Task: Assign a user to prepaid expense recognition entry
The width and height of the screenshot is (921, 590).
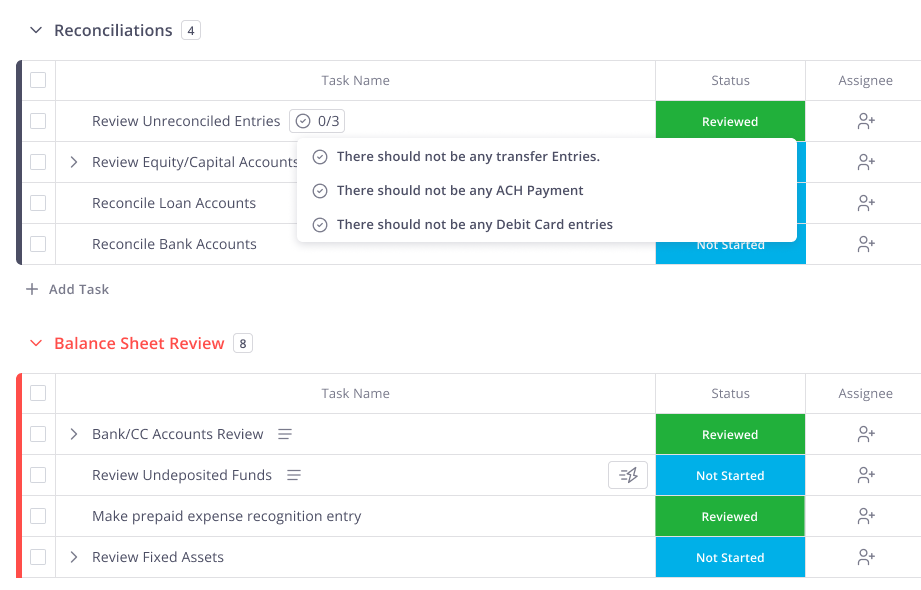Action: [866, 516]
